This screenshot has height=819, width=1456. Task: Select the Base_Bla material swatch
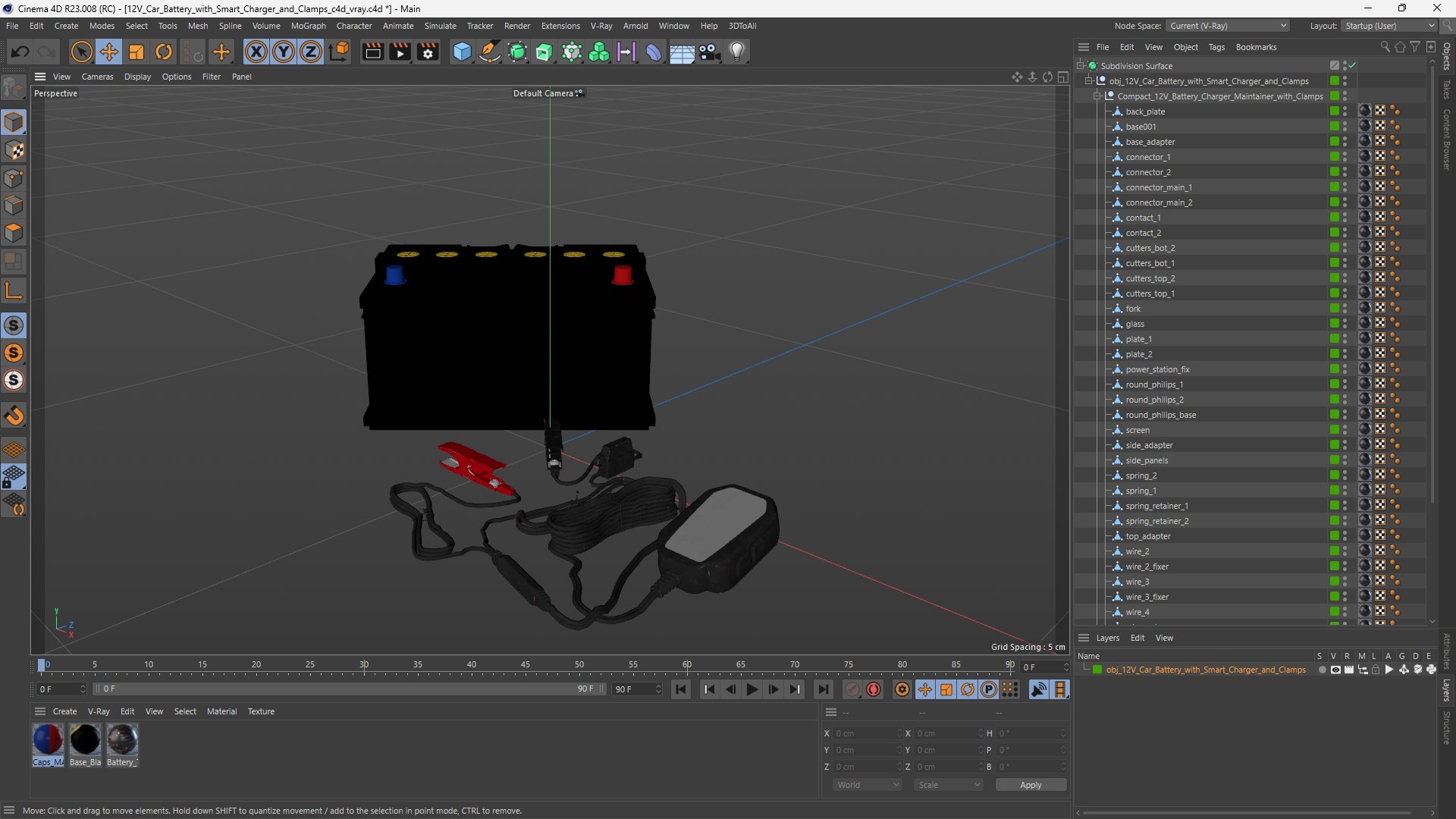point(85,745)
